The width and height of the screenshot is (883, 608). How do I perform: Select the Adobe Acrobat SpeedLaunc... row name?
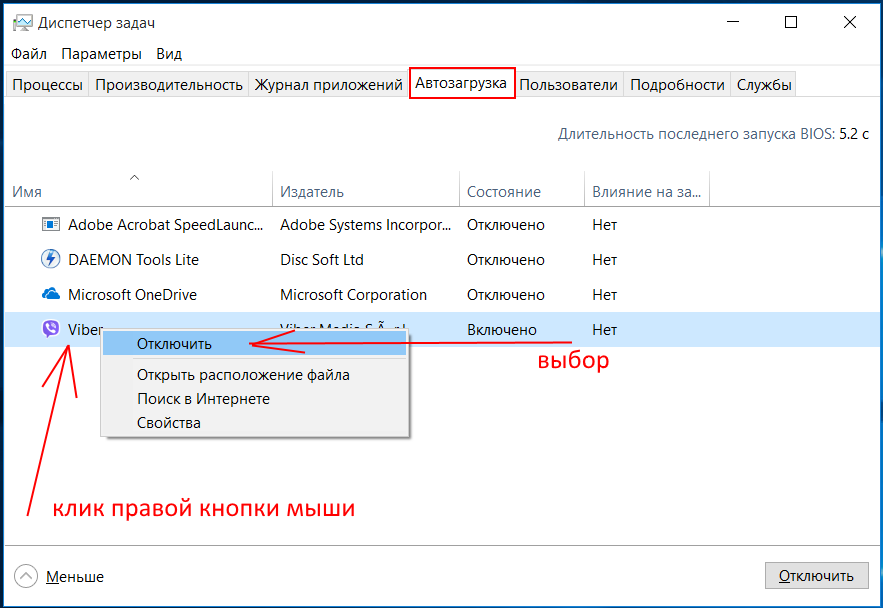pos(166,225)
